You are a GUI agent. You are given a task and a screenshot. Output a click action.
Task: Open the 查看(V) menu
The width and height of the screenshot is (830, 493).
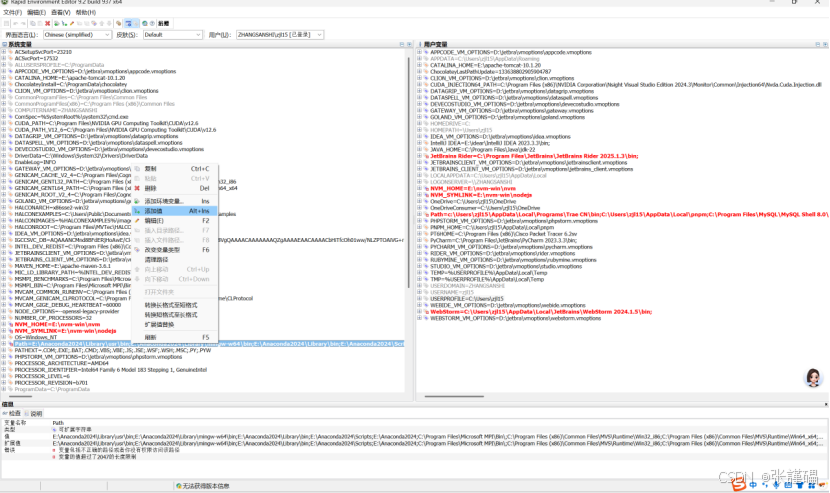61,12
